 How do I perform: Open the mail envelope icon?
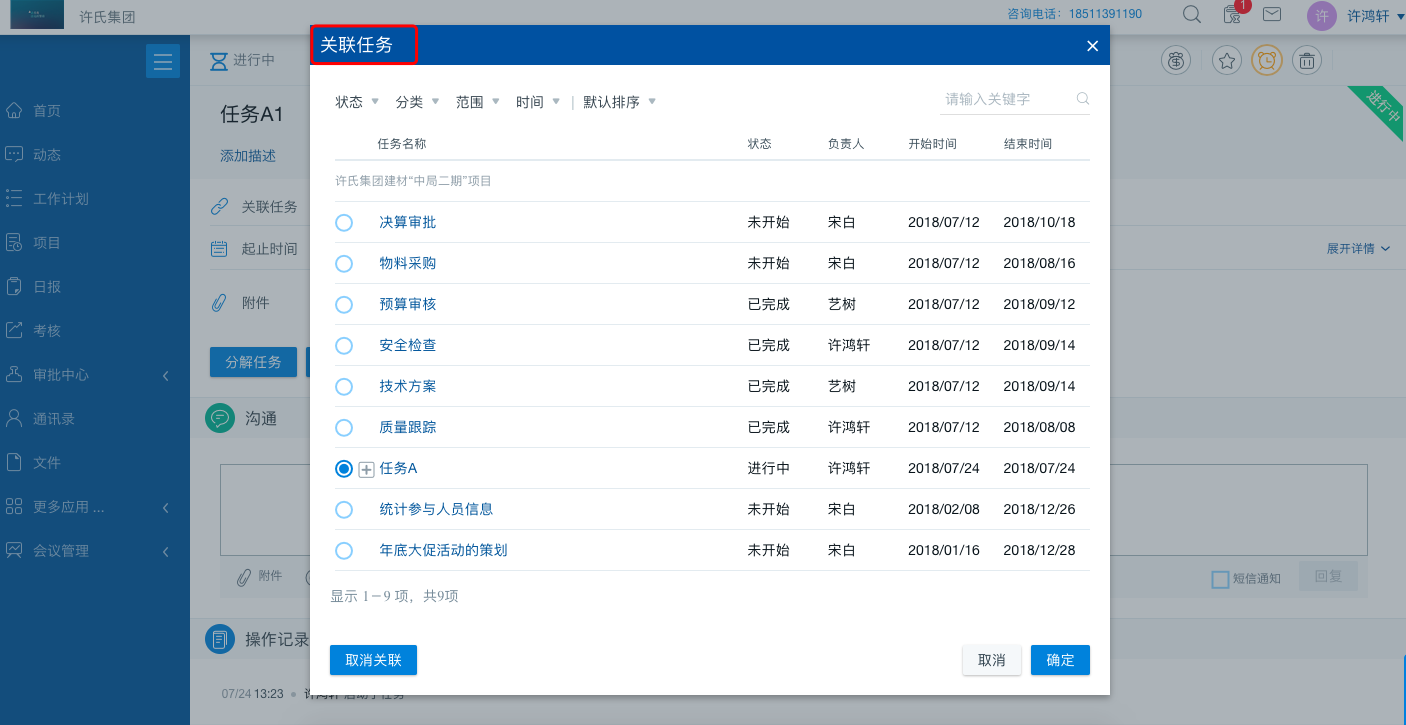(1272, 14)
